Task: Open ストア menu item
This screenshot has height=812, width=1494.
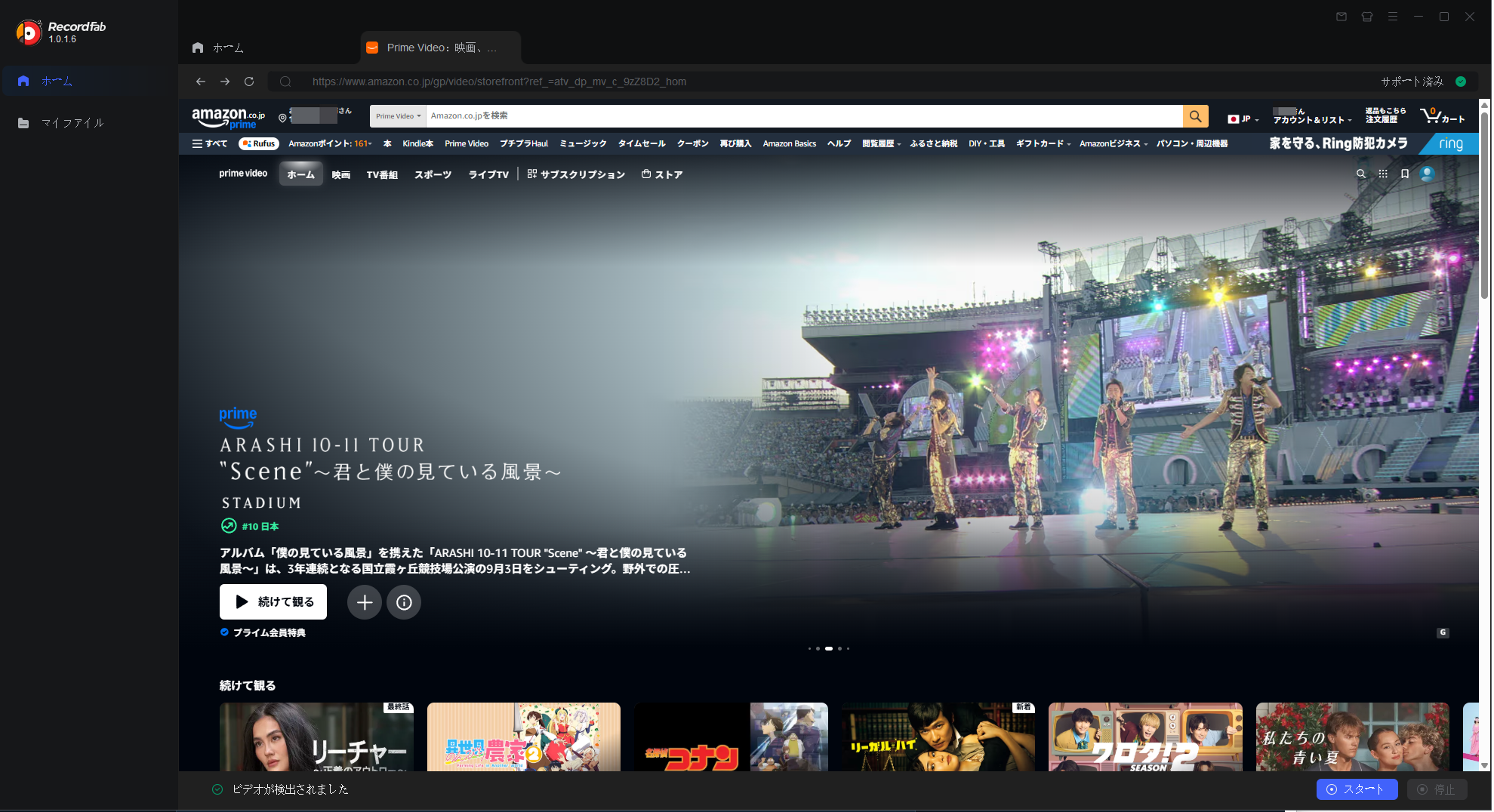Action: pos(662,174)
